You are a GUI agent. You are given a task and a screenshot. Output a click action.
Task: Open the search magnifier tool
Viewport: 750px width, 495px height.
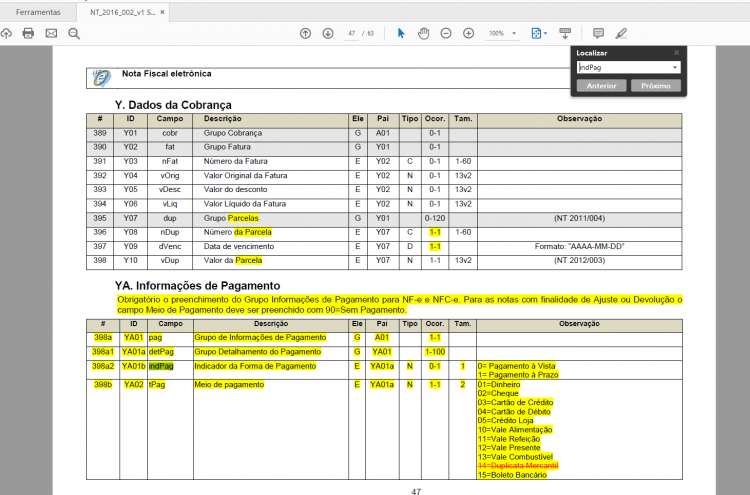(x=74, y=33)
